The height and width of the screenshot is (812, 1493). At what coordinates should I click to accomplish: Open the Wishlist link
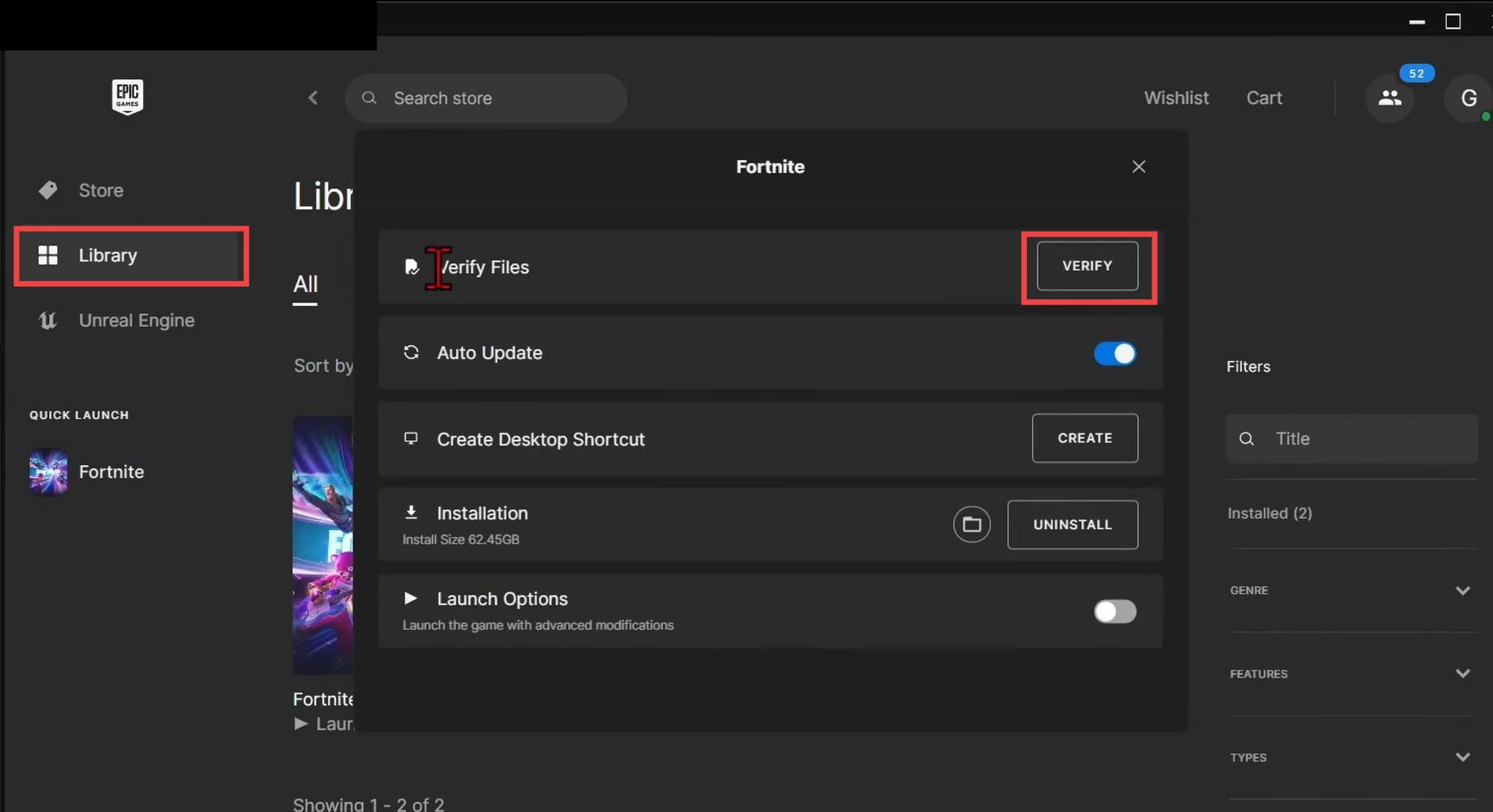[1176, 98]
